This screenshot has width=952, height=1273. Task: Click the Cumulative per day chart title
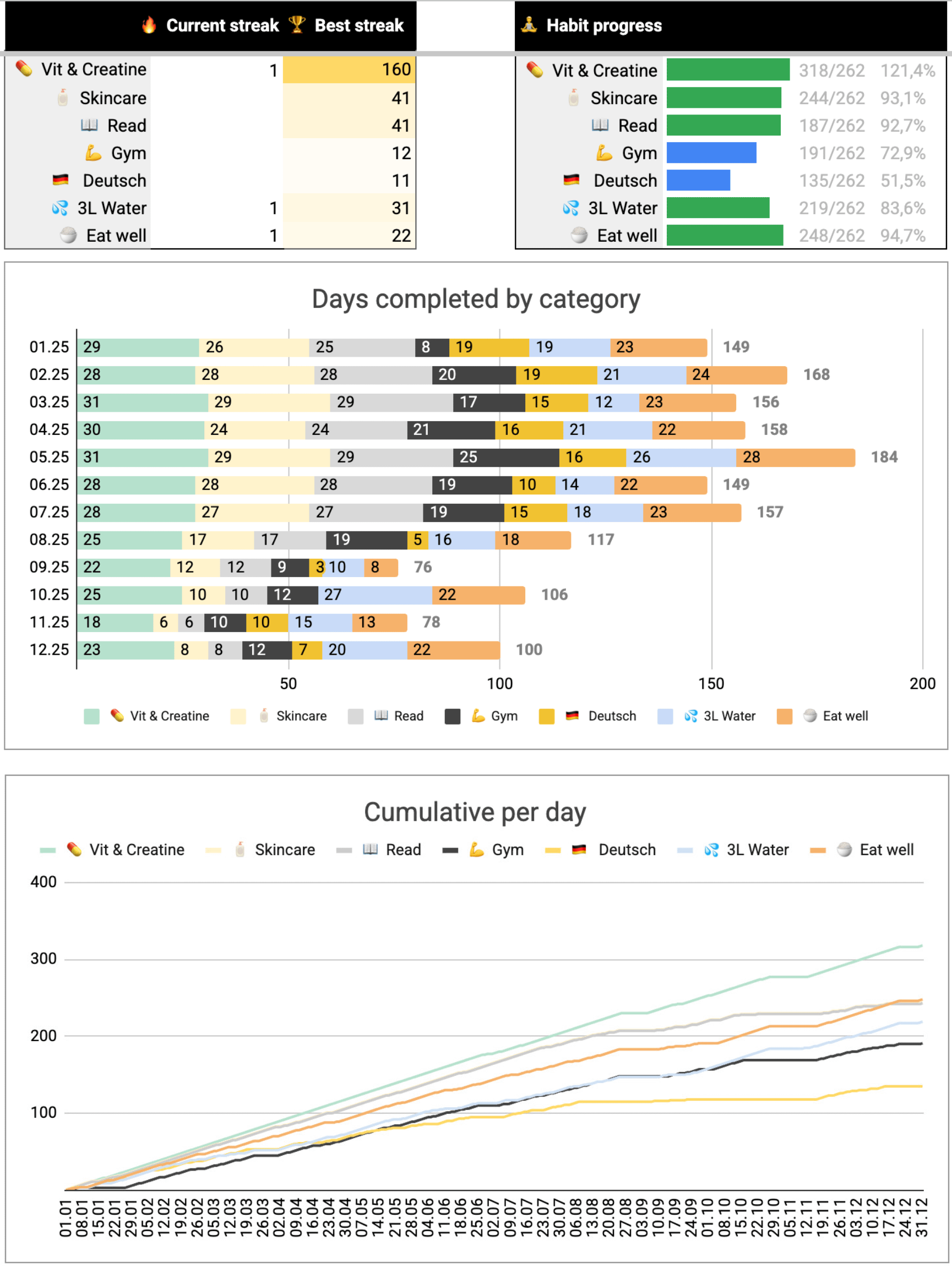pos(475,812)
